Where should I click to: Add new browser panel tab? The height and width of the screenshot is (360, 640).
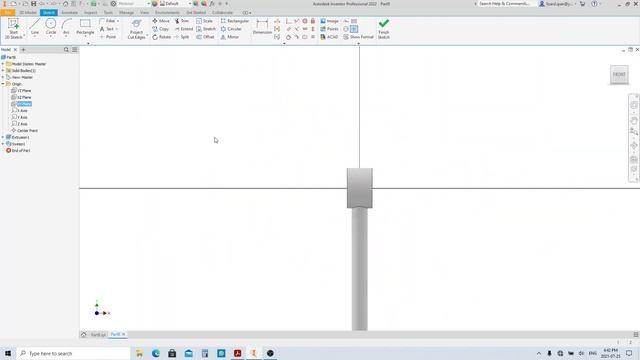tap(23, 49)
